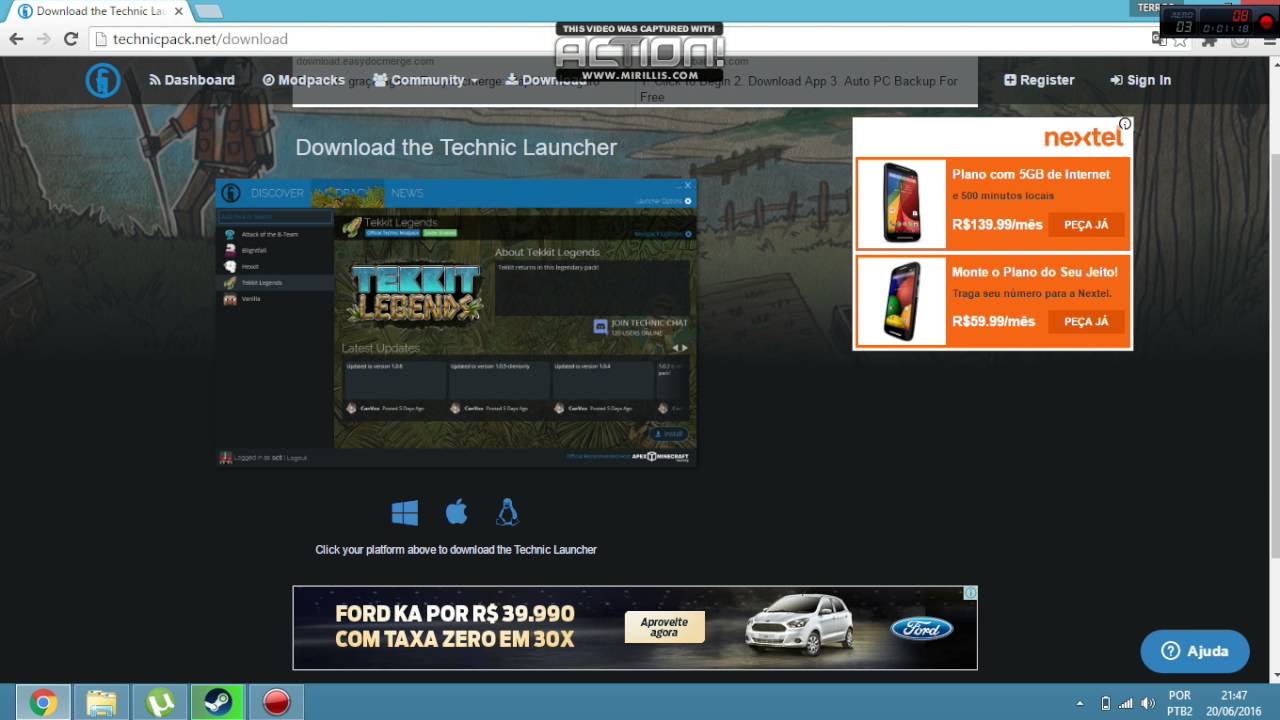
Task: Open the network status tray icon
Action: coord(1126,703)
